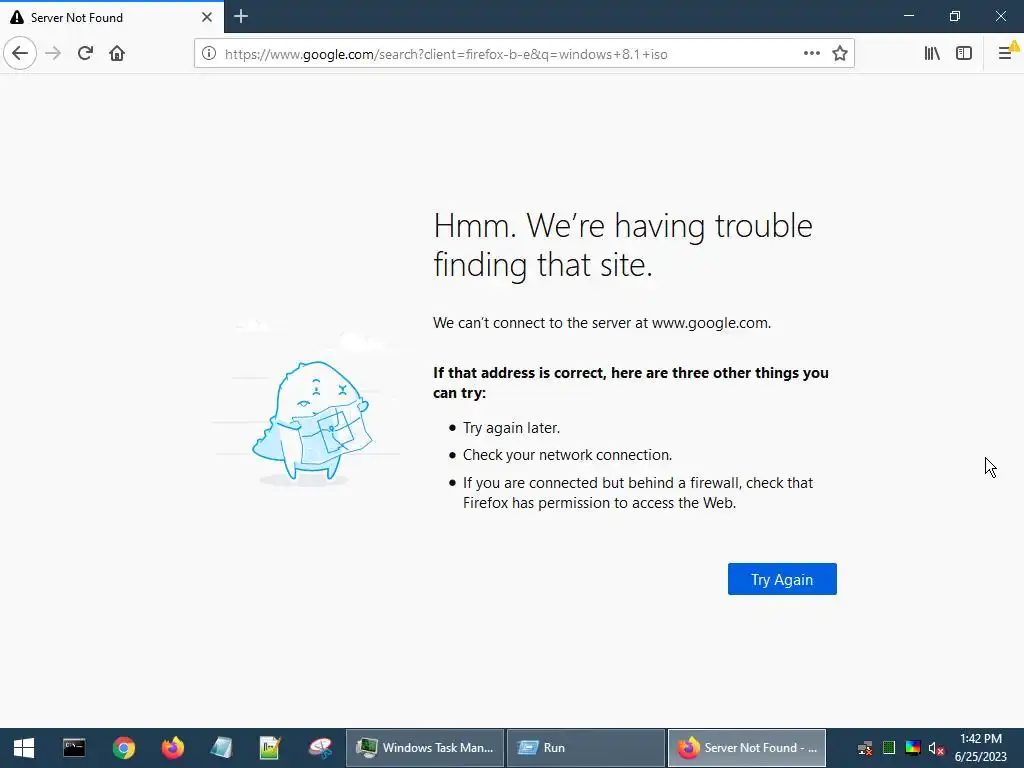Click the 'Try again later.' text
This screenshot has width=1024, height=768.
(511, 428)
